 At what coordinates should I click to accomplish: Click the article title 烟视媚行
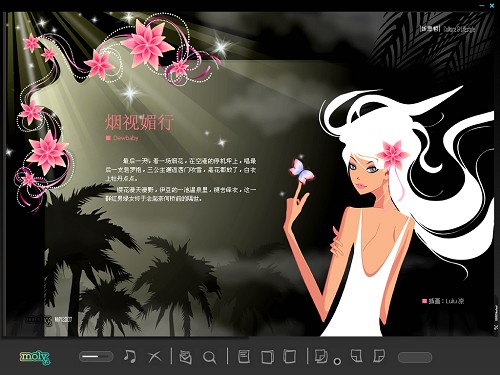coord(140,122)
